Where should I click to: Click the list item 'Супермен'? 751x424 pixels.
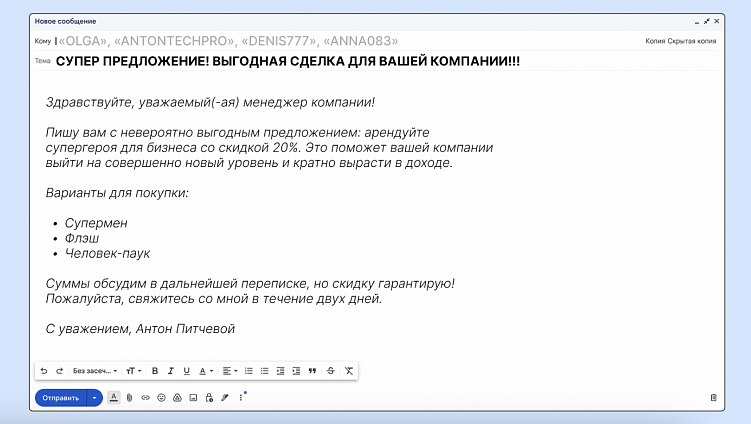point(96,223)
